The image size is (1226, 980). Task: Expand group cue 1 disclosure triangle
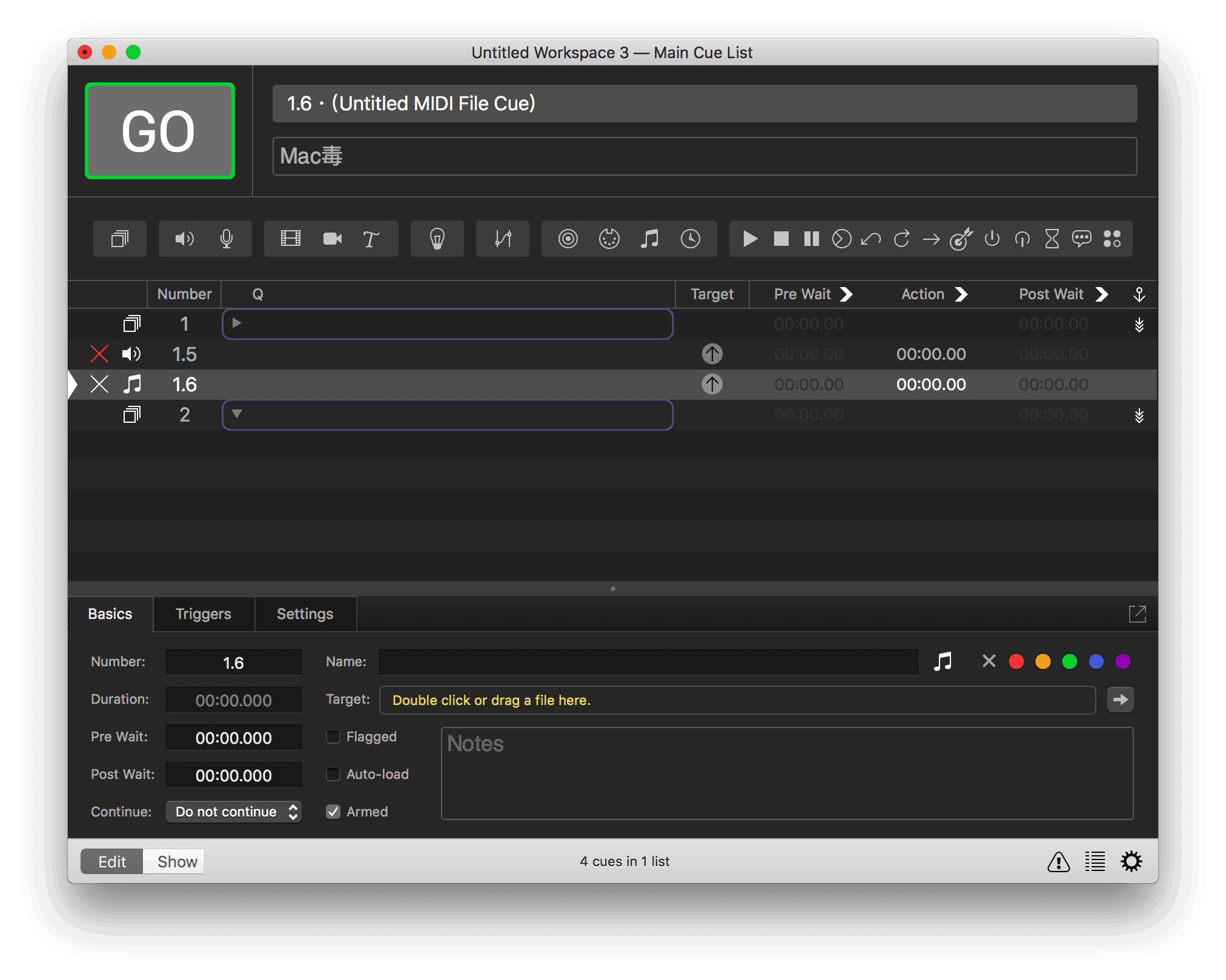[x=237, y=323]
